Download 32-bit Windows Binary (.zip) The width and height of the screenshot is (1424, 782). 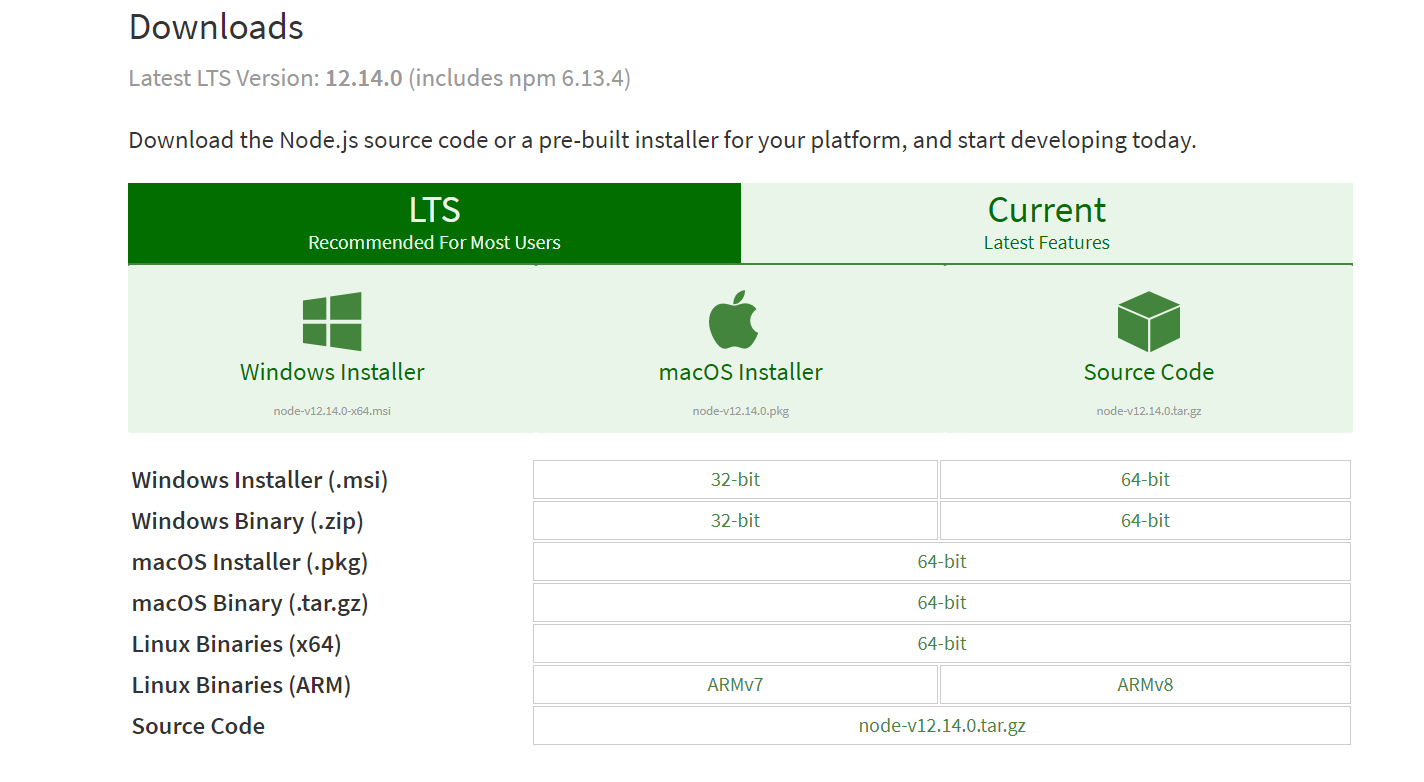[x=735, y=521]
